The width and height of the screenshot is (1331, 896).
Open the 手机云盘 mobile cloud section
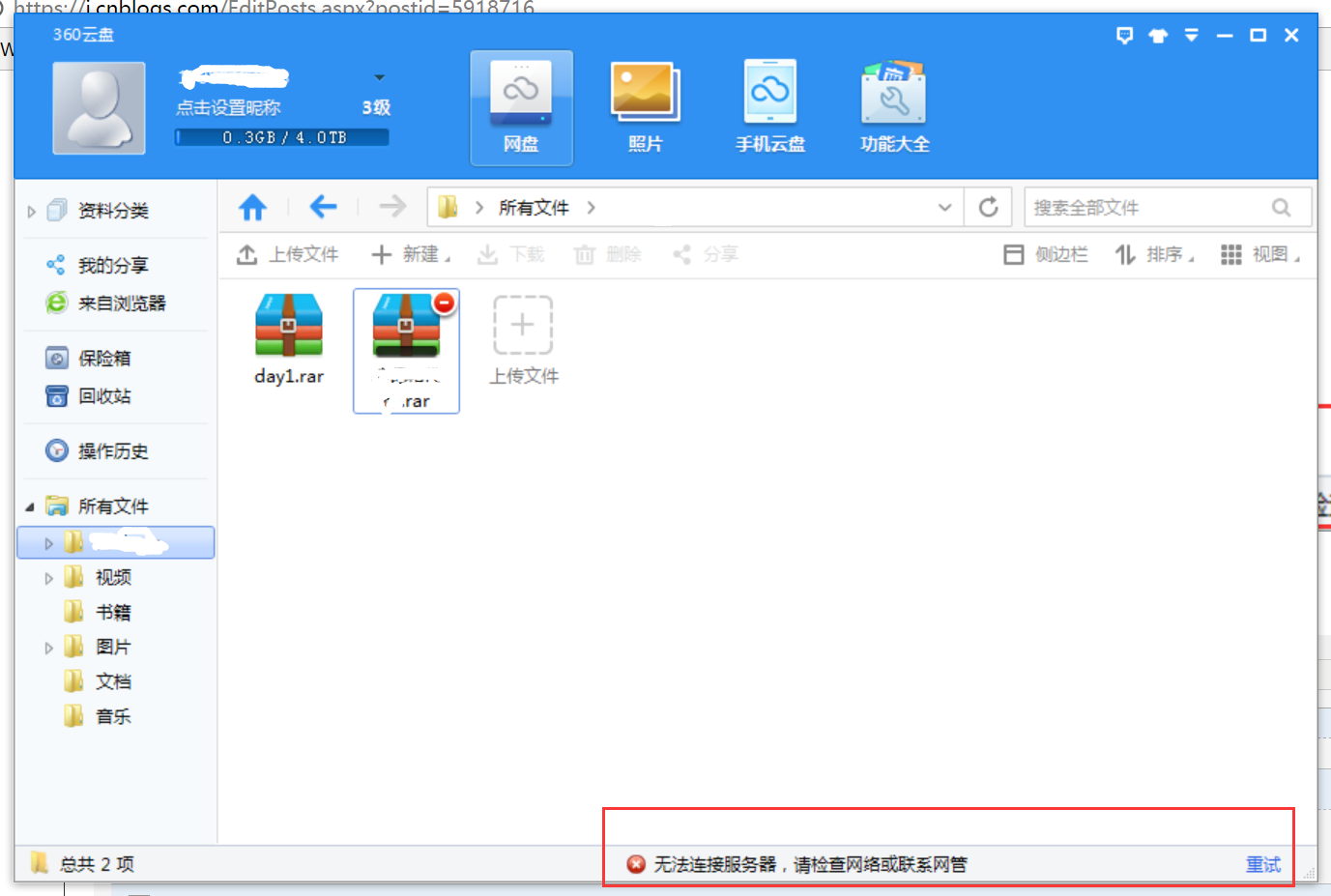[769, 106]
